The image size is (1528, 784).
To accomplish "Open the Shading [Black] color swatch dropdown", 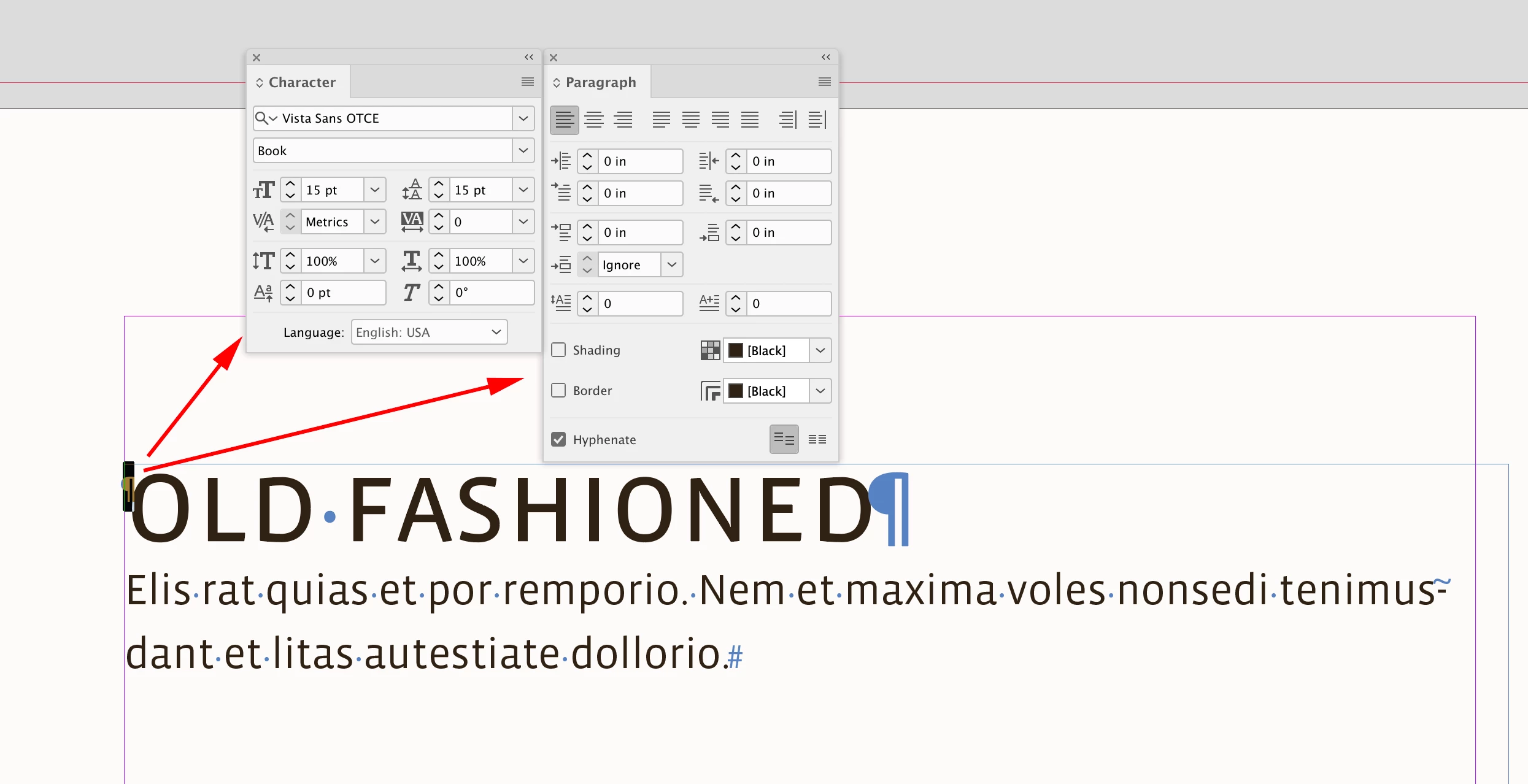I will coord(820,350).
